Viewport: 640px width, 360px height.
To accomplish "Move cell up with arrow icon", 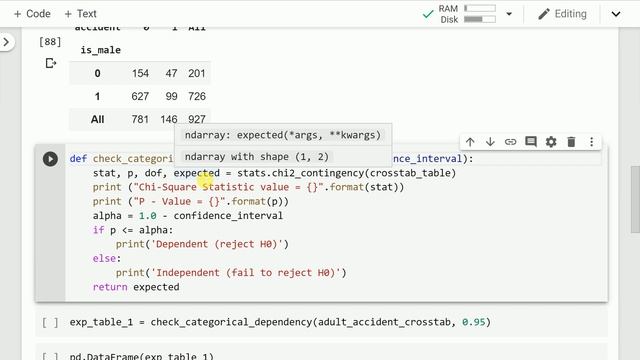I will tap(470, 142).
